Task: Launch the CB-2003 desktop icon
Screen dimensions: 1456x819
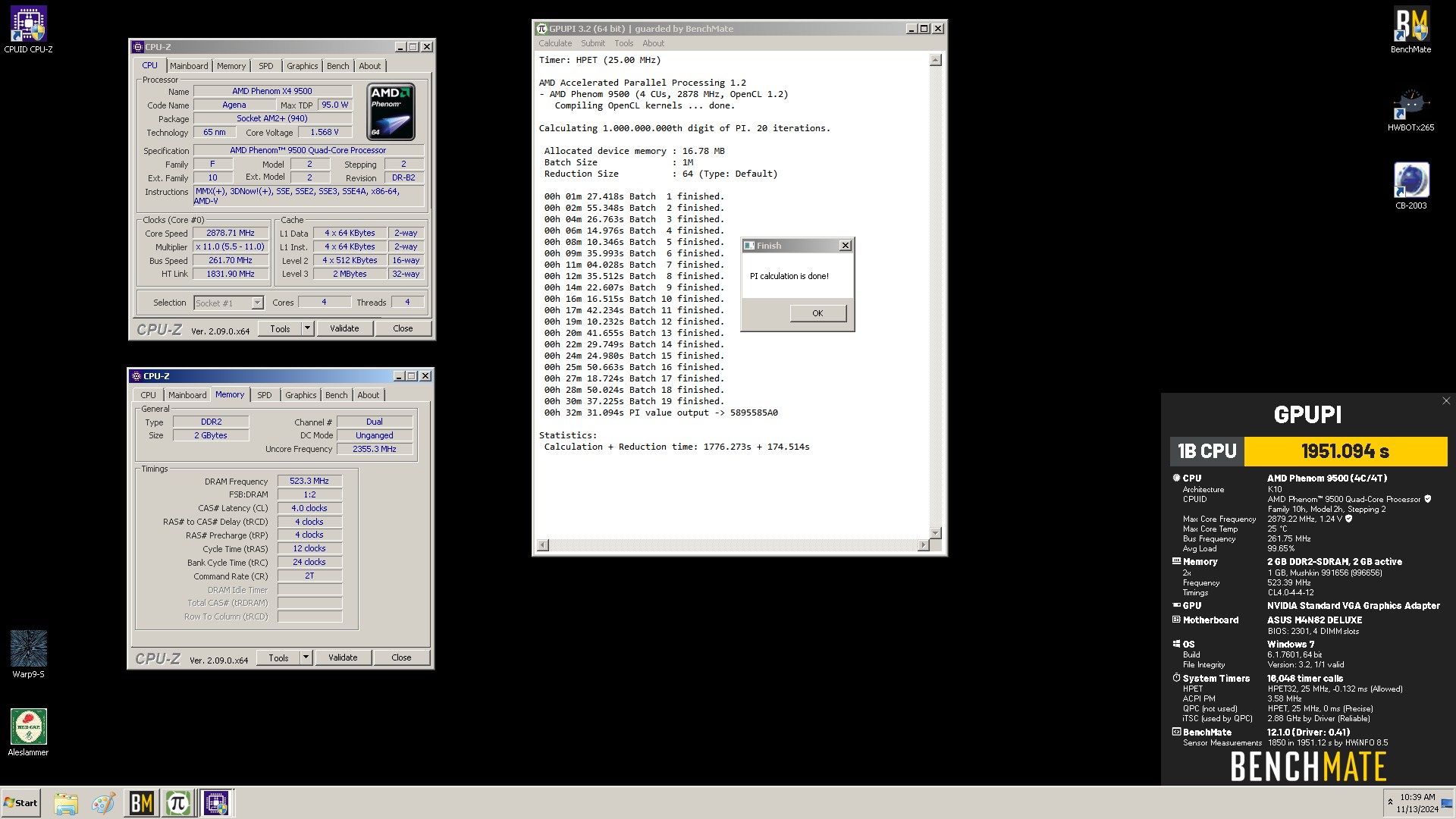Action: point(1410,187)
